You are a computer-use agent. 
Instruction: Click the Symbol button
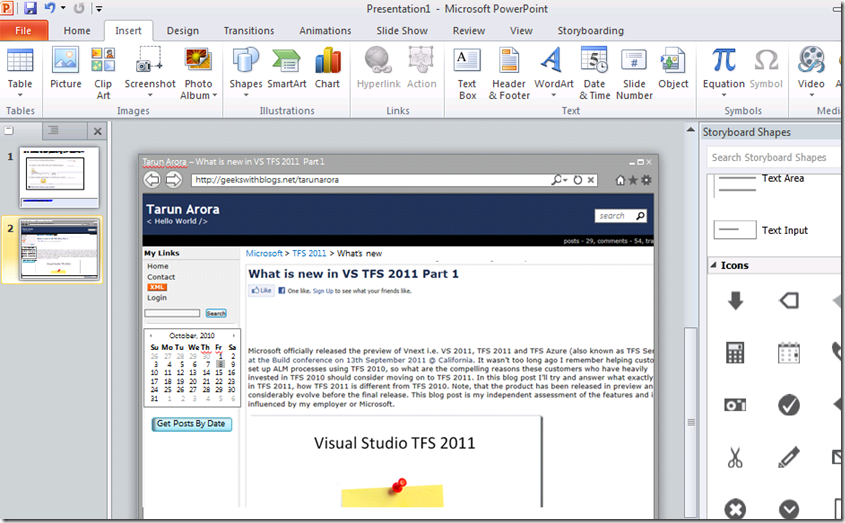point(766,68)
